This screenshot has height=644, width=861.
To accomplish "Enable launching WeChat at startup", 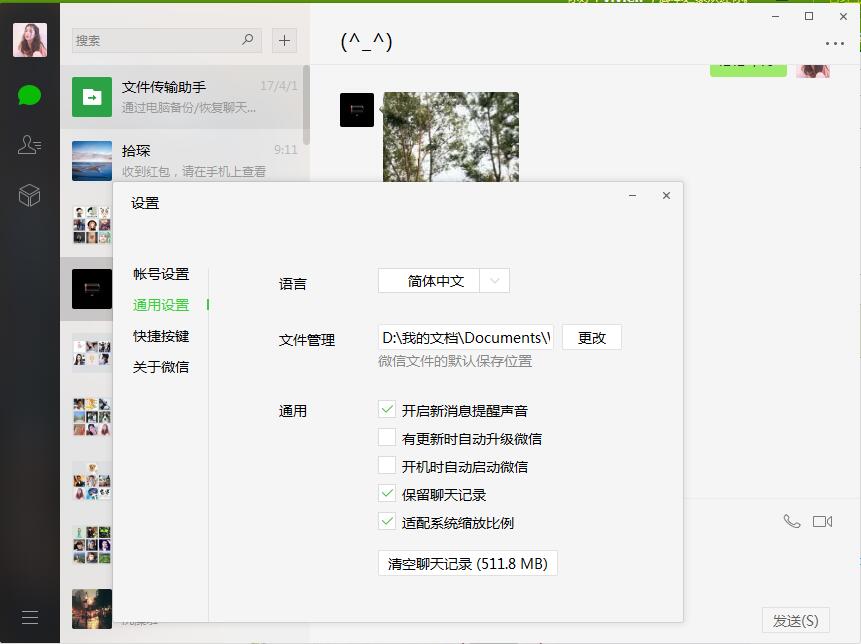I will pyautogui.click(x=387, y=465).
